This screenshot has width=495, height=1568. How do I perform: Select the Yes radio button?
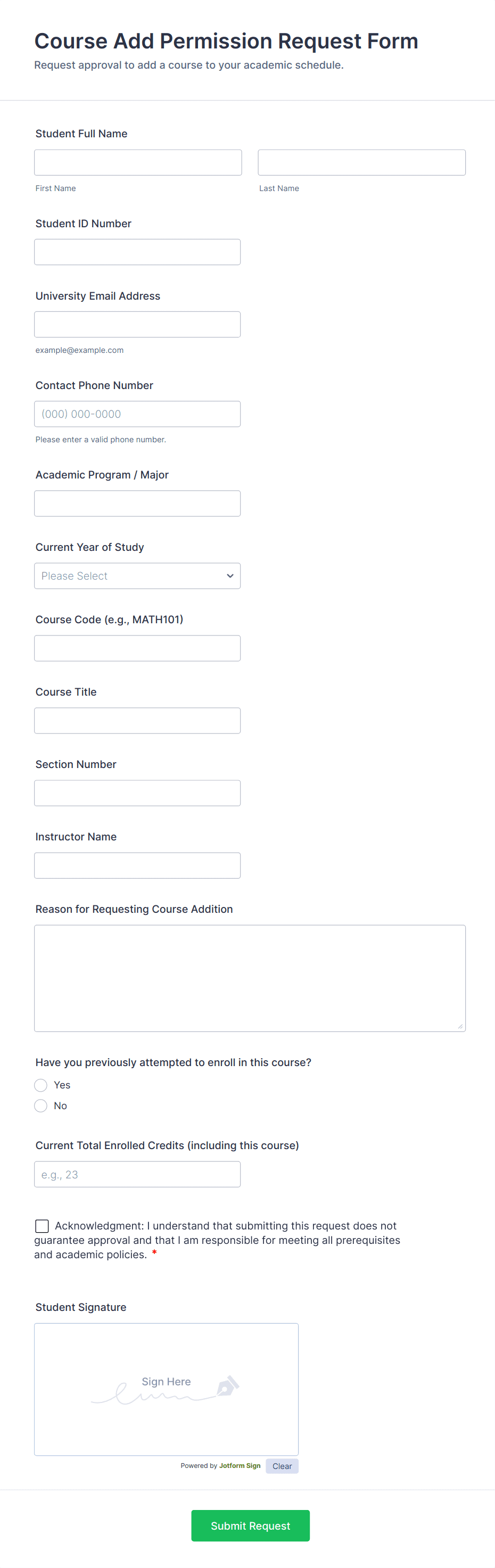41,1085
